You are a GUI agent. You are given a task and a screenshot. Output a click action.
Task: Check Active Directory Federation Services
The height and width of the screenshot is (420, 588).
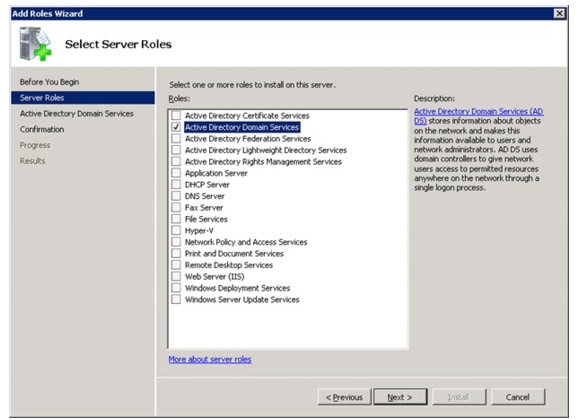[x=176, y=138]
